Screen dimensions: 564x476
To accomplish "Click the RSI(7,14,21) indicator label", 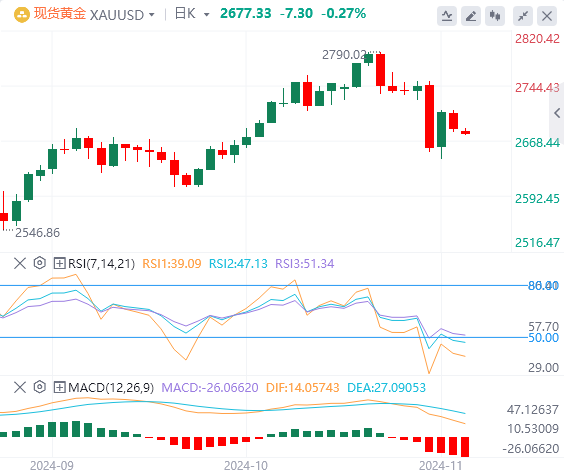I will [x=101, y=264].
